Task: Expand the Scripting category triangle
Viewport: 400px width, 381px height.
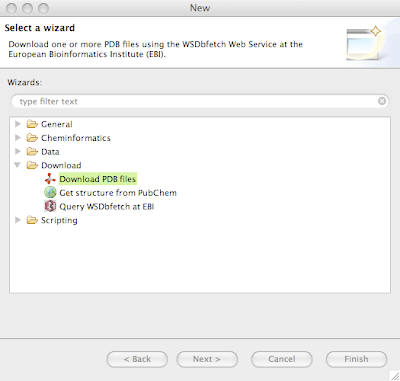Action: point(18,220)
